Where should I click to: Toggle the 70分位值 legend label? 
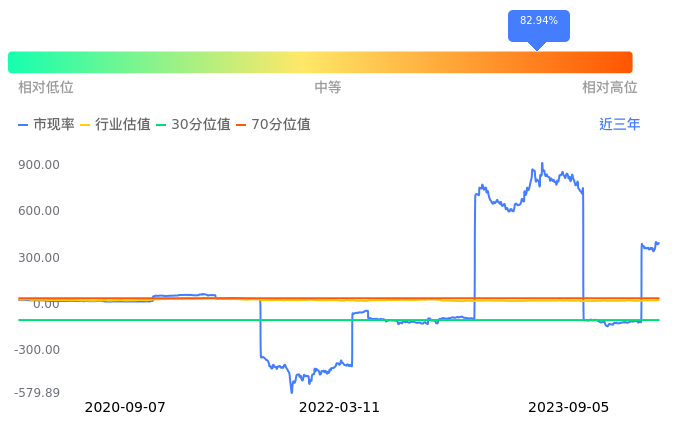point(281,125)
